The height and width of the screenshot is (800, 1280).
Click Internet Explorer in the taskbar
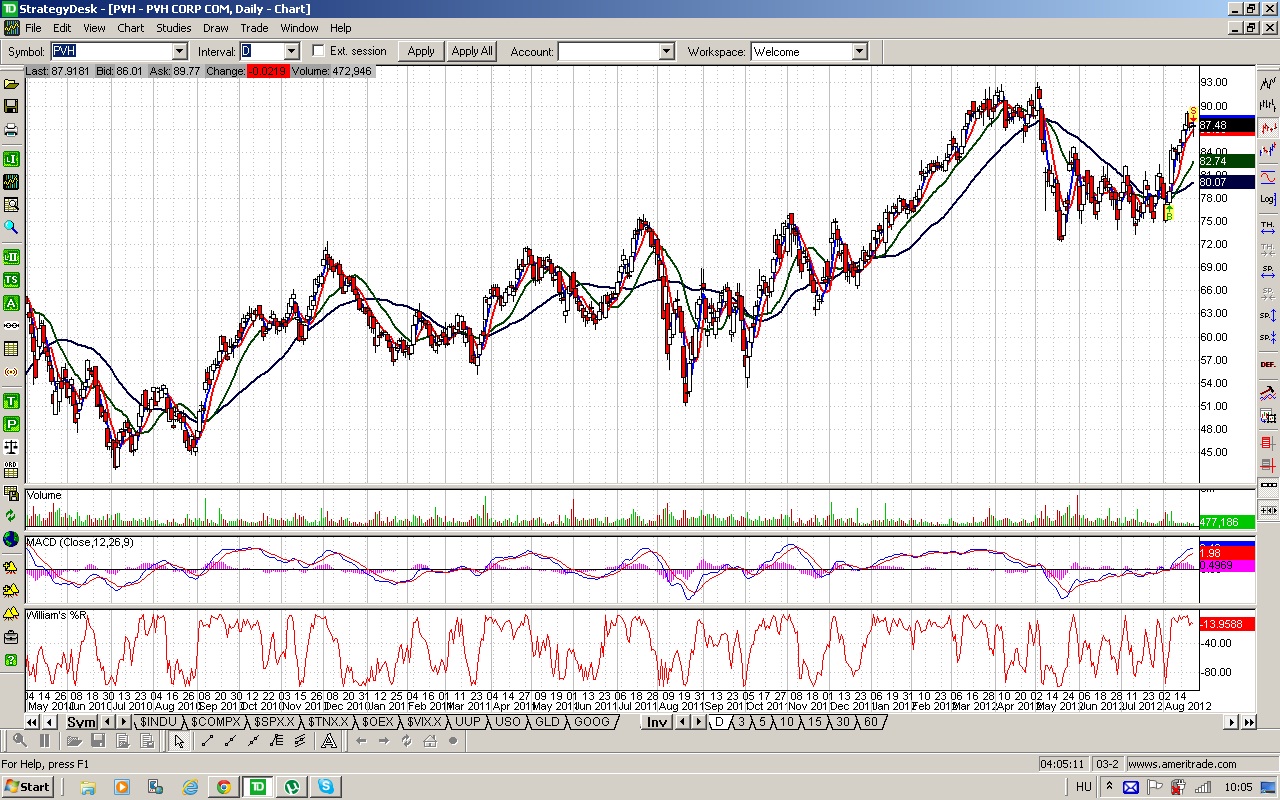click(x=189, y=787)
